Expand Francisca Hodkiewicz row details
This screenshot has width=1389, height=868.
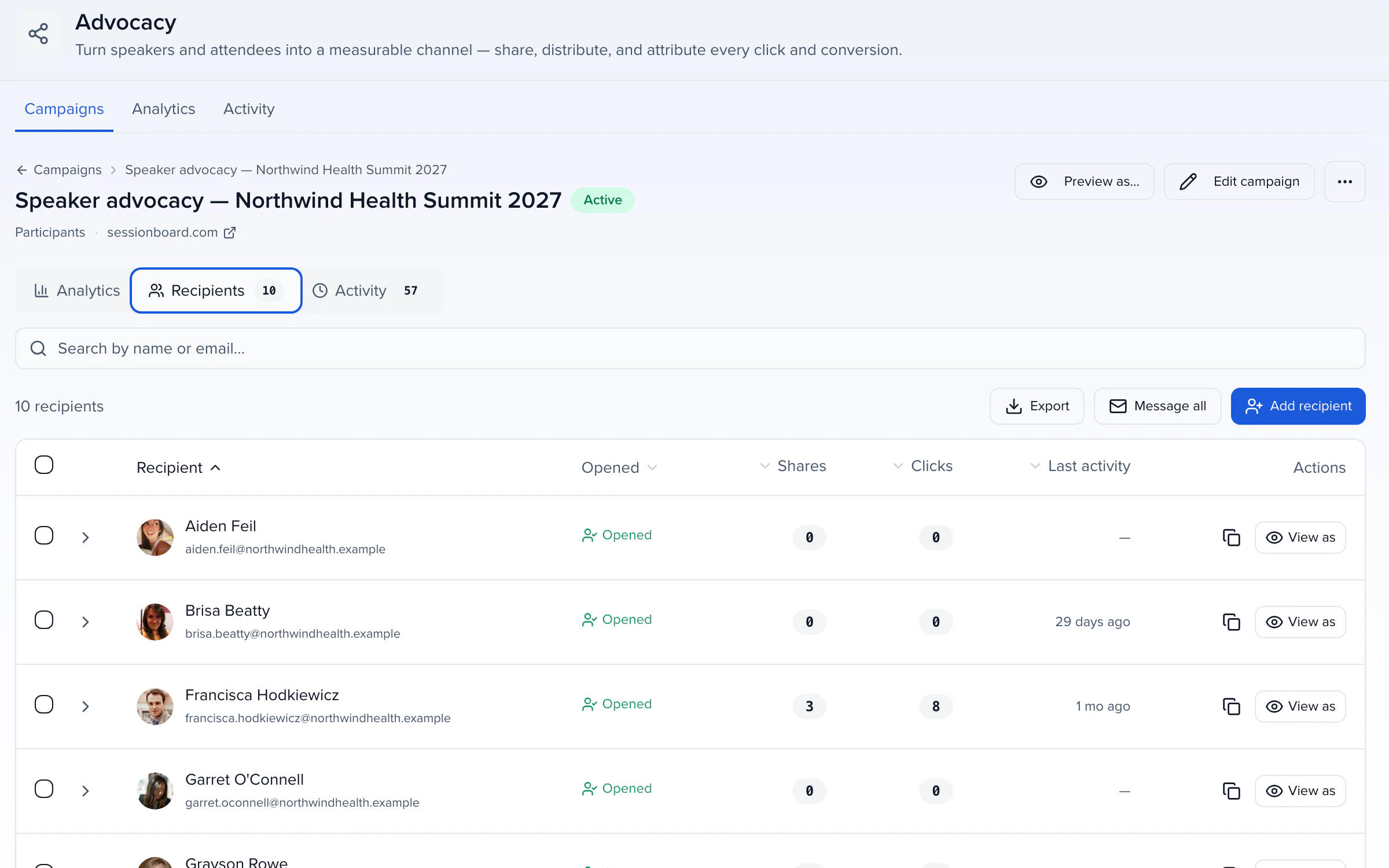(x=86, y=707)
